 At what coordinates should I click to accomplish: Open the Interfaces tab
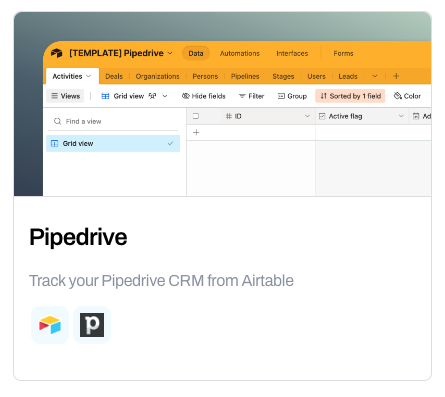tap(292, 53)
